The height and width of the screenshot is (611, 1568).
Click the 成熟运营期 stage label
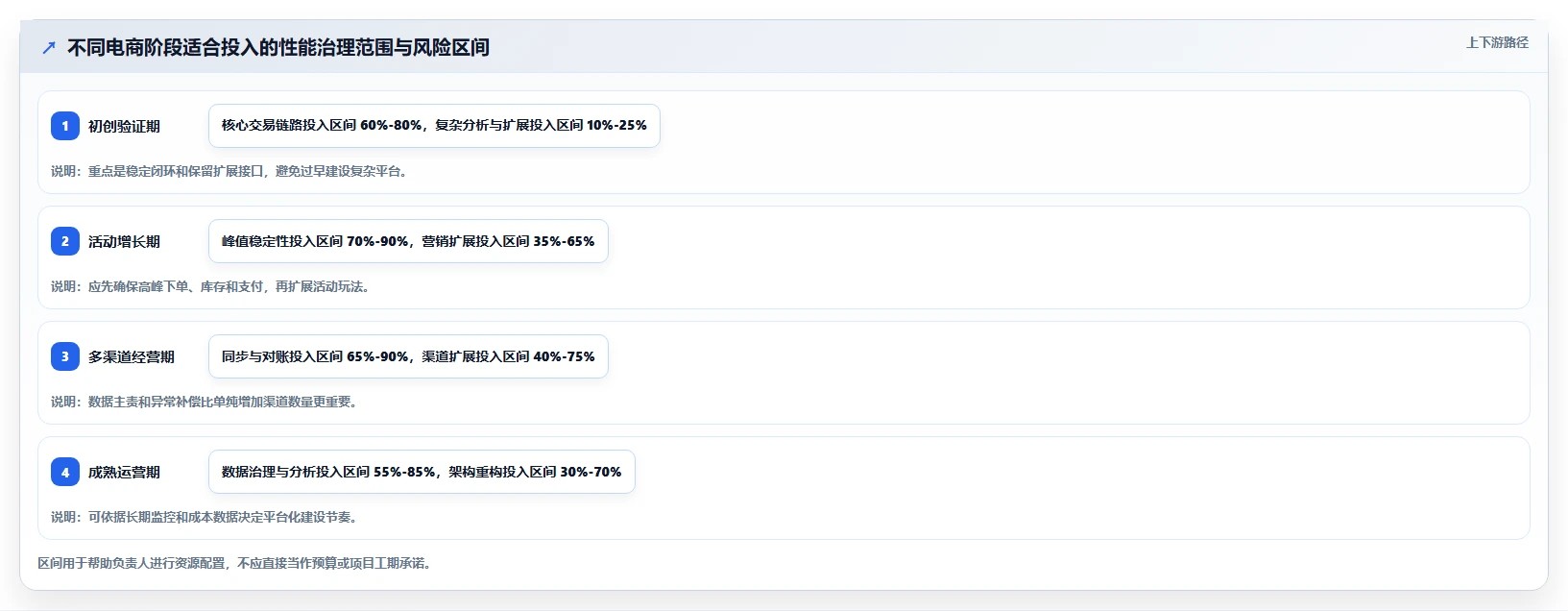tap(124, 472)
